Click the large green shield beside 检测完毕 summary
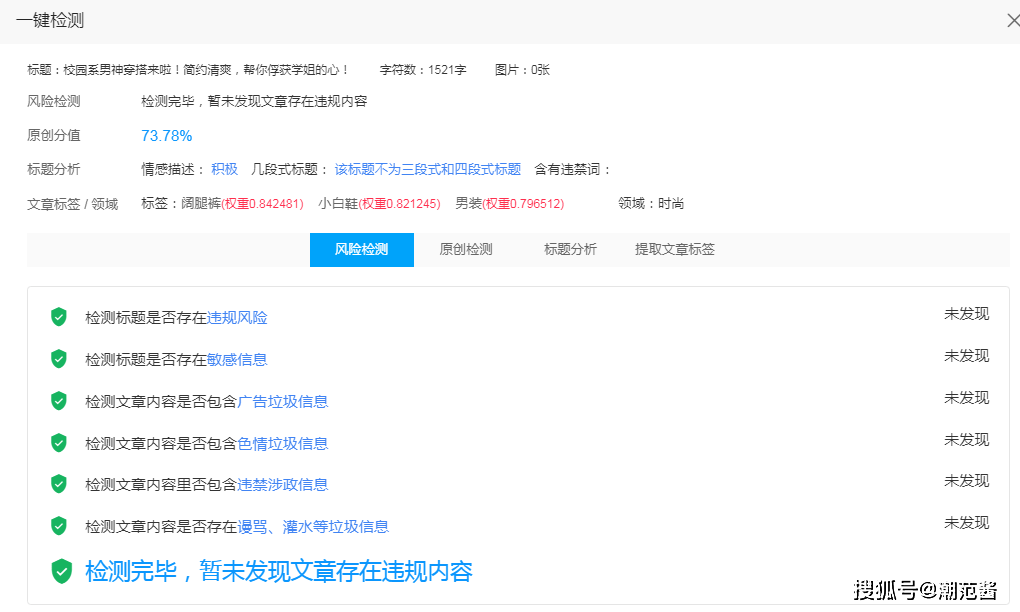 [x=64, y=572]
